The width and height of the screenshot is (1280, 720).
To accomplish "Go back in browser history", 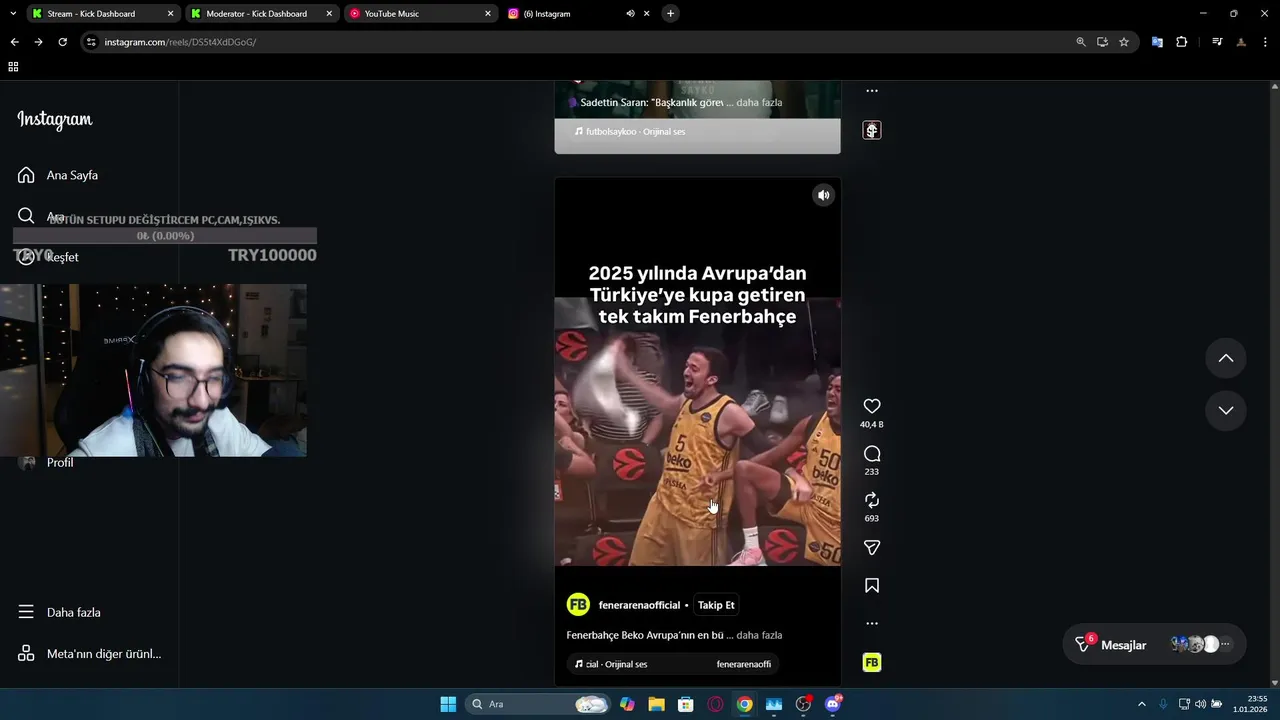I will coord(14,42).
